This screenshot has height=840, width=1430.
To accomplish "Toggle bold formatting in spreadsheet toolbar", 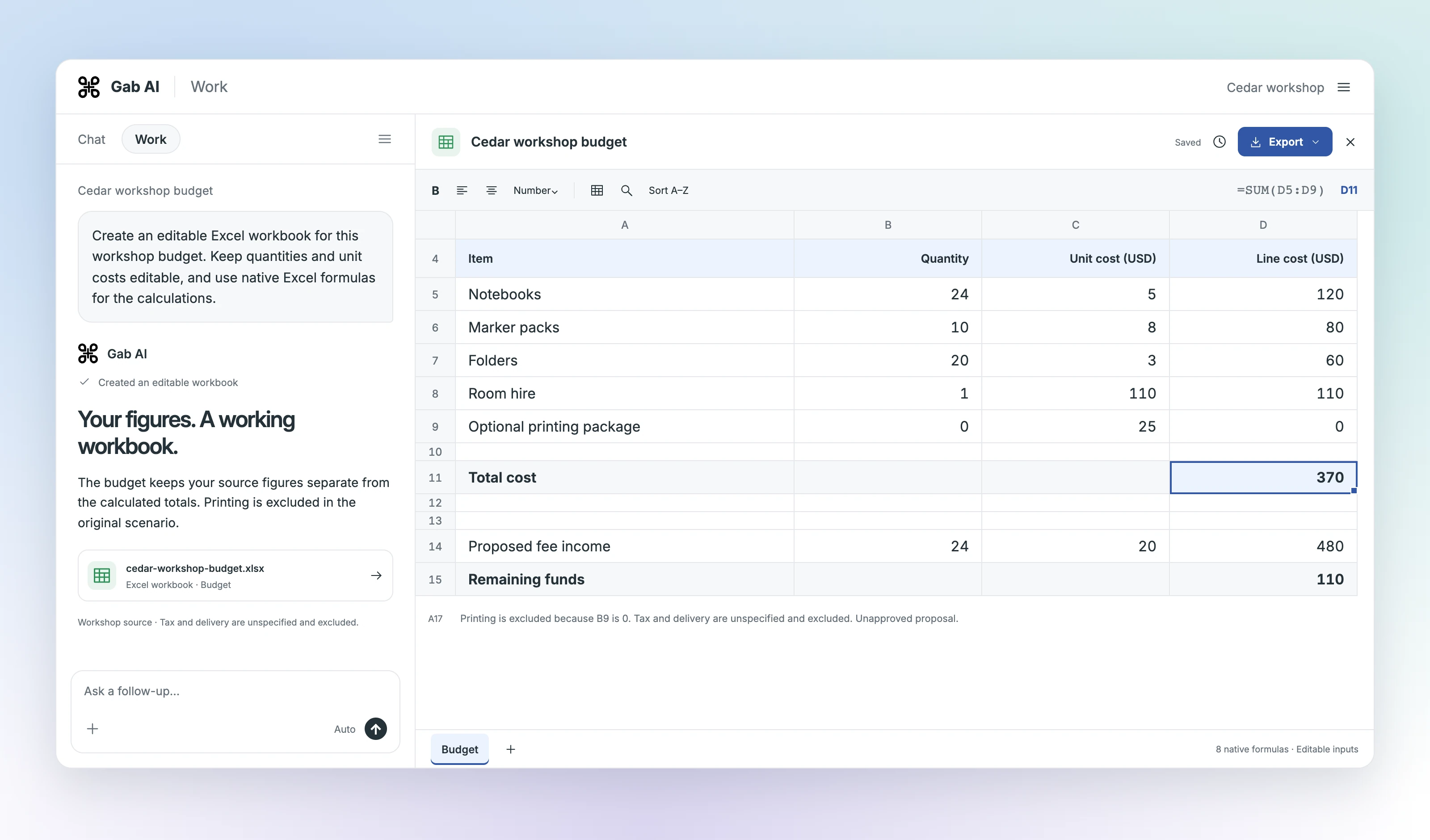I will click(x=435, y=191).
